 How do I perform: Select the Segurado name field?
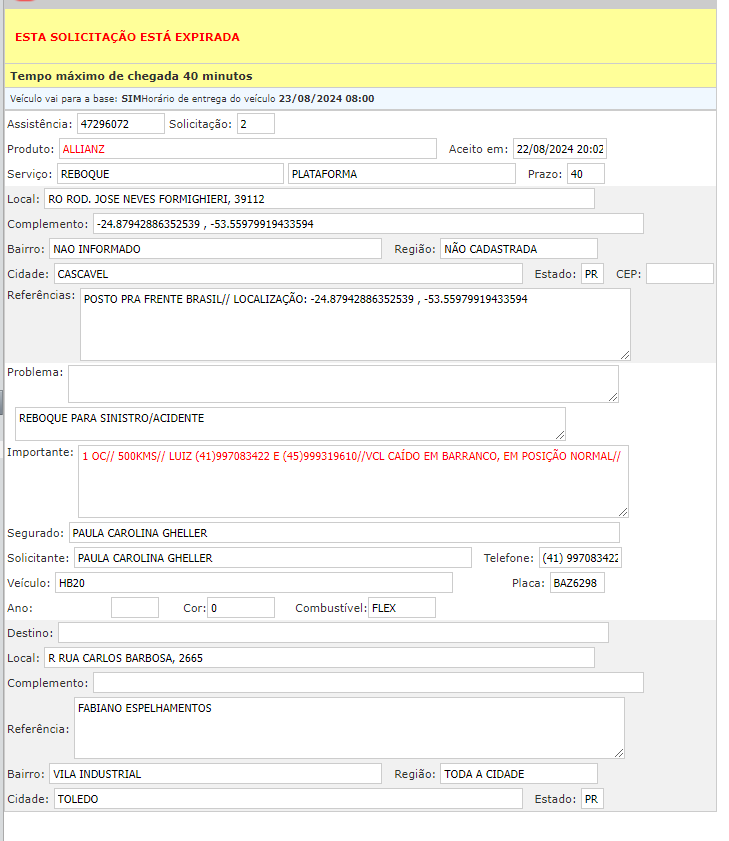click(344, 533)
